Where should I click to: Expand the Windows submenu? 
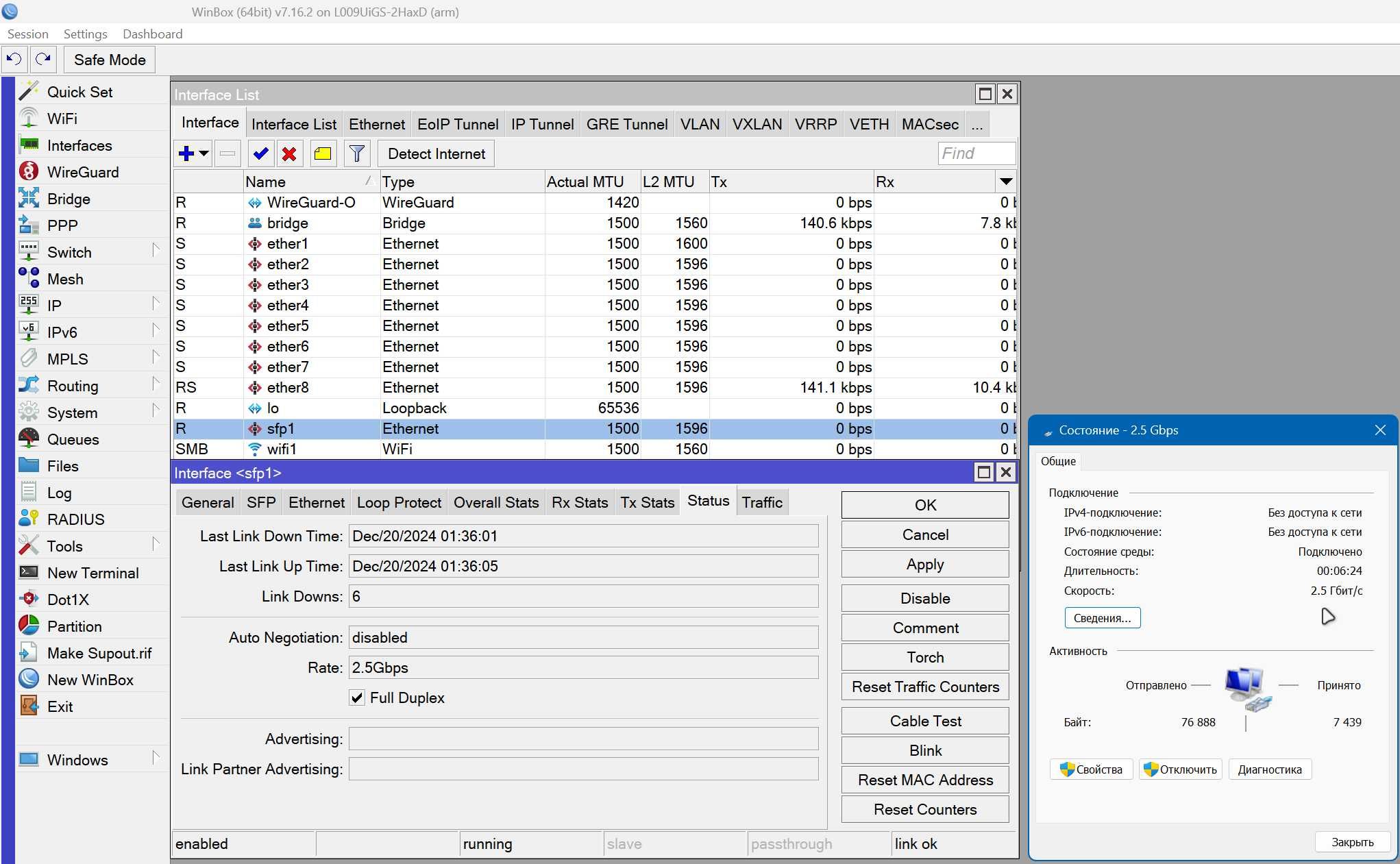coord(156,758)
